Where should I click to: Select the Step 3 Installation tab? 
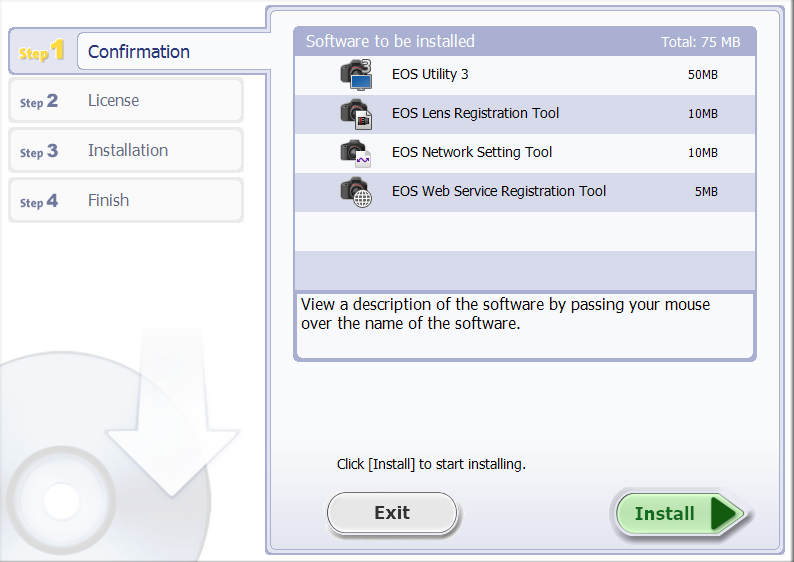[125, 151]
